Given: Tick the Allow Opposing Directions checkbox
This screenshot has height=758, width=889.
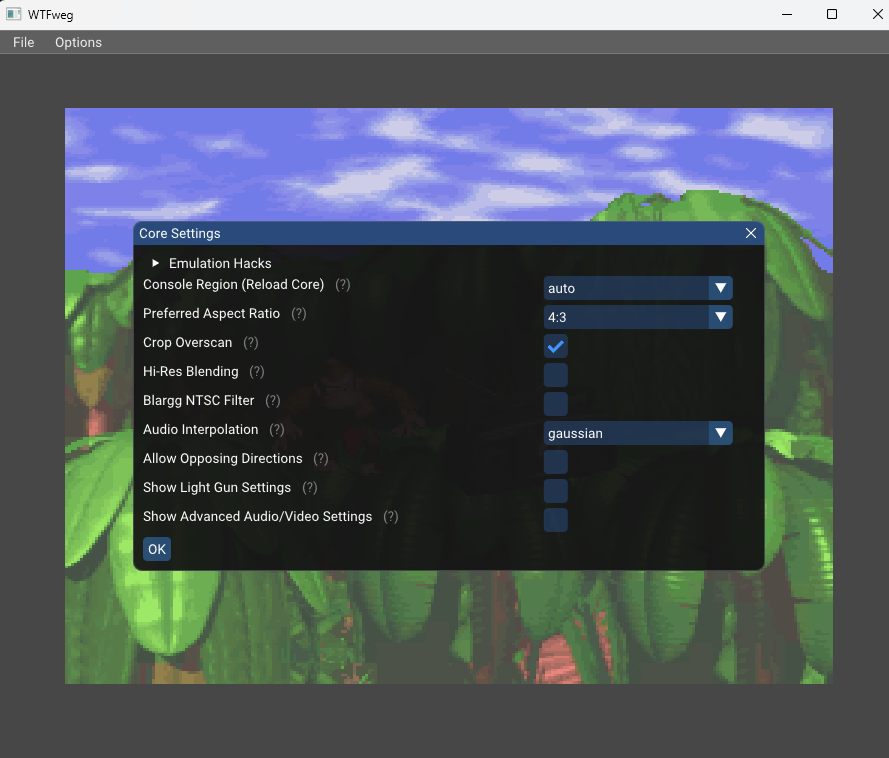Looking at the screenshot, I should (x=556, y=463).
